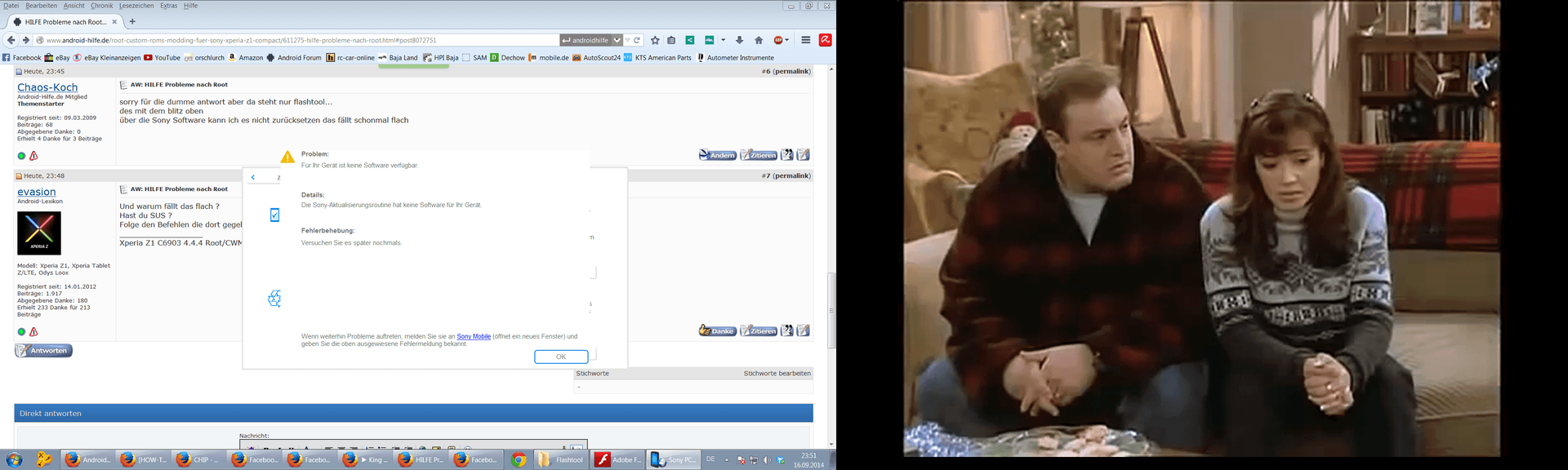Open the Firefox hamburger menu

tap(805, 40)
